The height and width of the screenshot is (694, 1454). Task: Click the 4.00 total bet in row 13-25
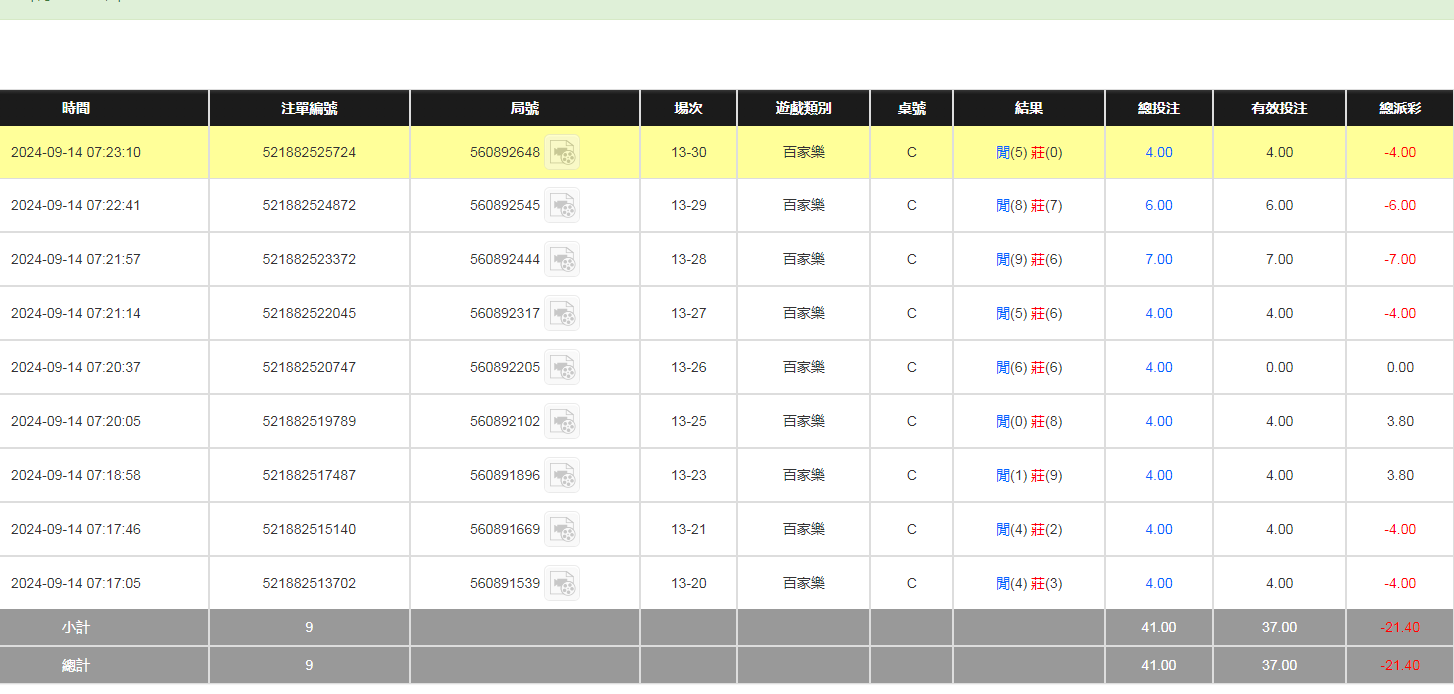click(1158, 422)
